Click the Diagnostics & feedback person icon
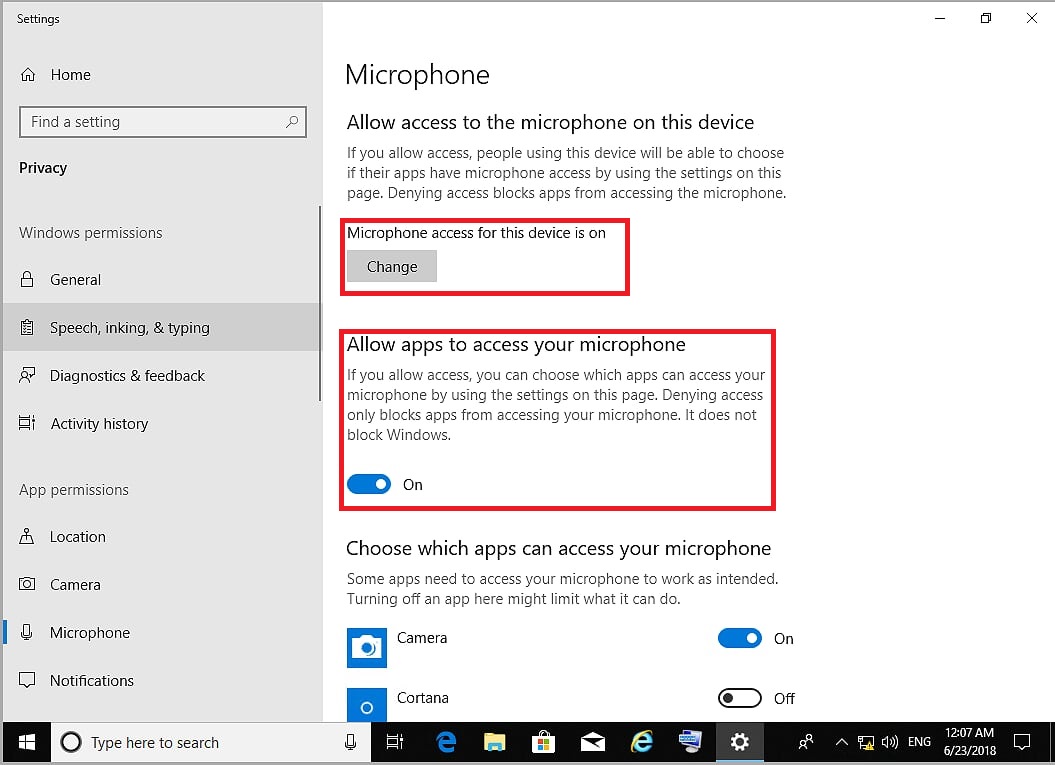This screenshot has height=765, width=1055. tap(27, 375)
